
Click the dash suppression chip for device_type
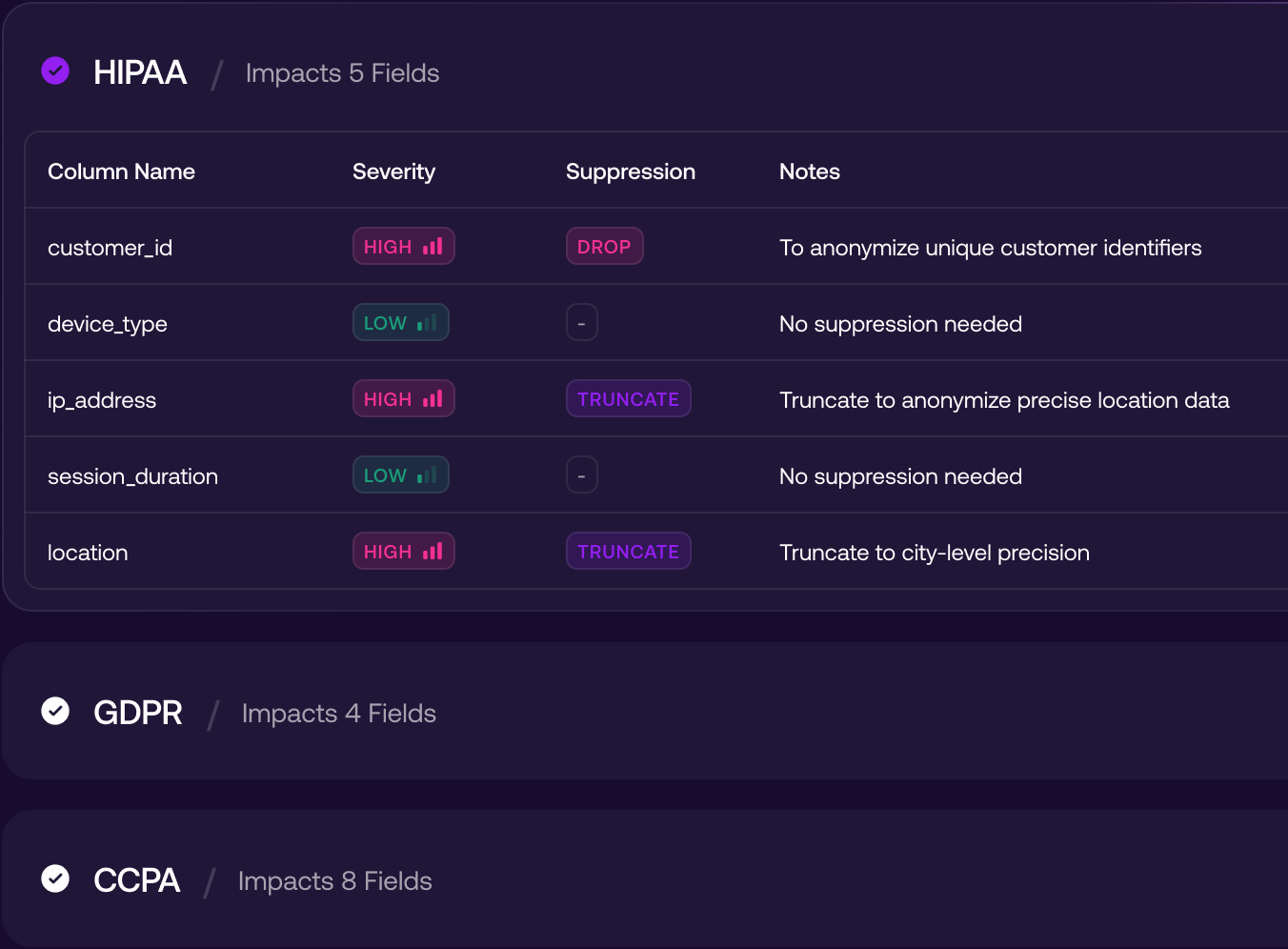(581, 323)
